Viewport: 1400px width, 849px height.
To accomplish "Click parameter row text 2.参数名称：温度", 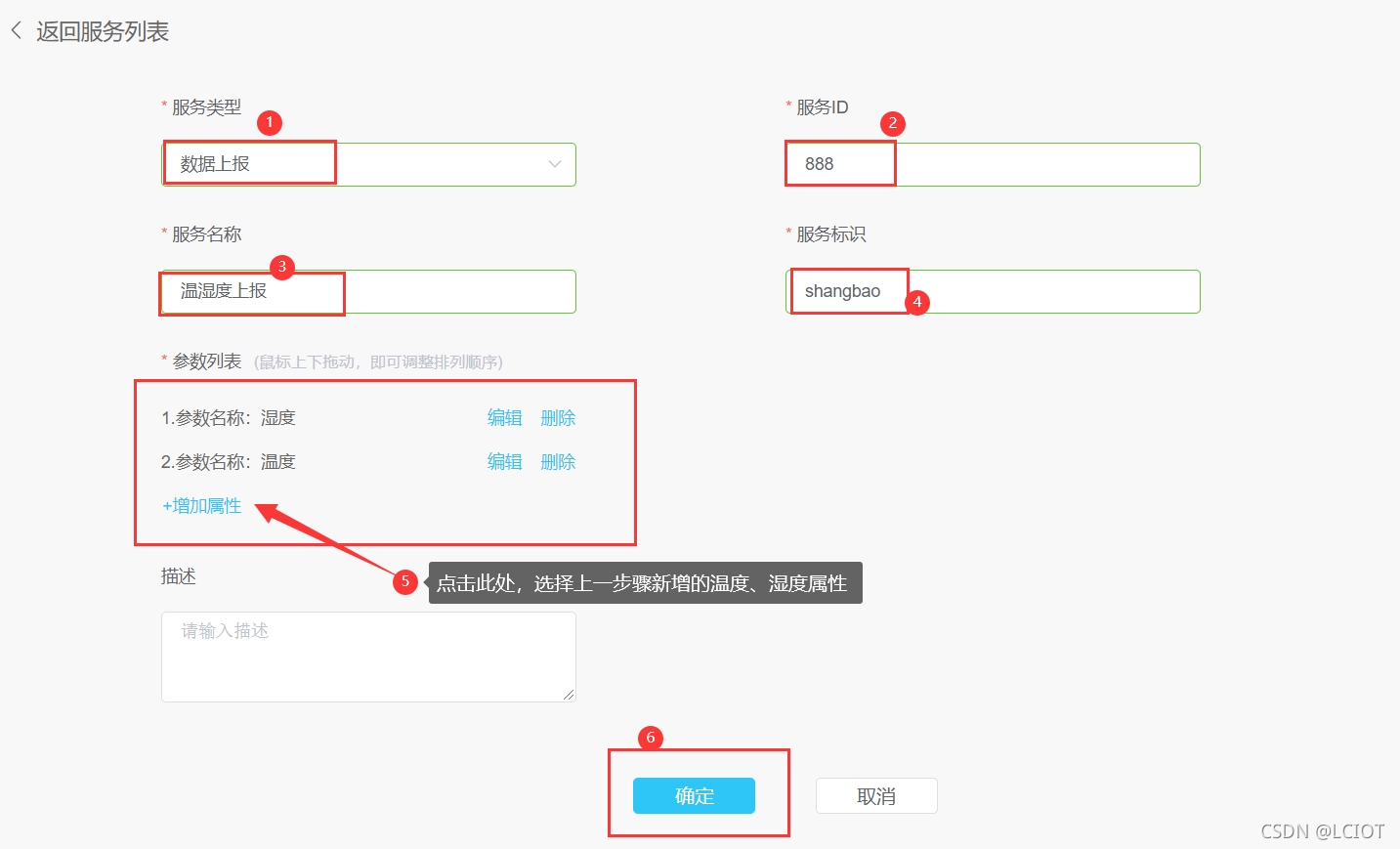I will tap(229, 462).
